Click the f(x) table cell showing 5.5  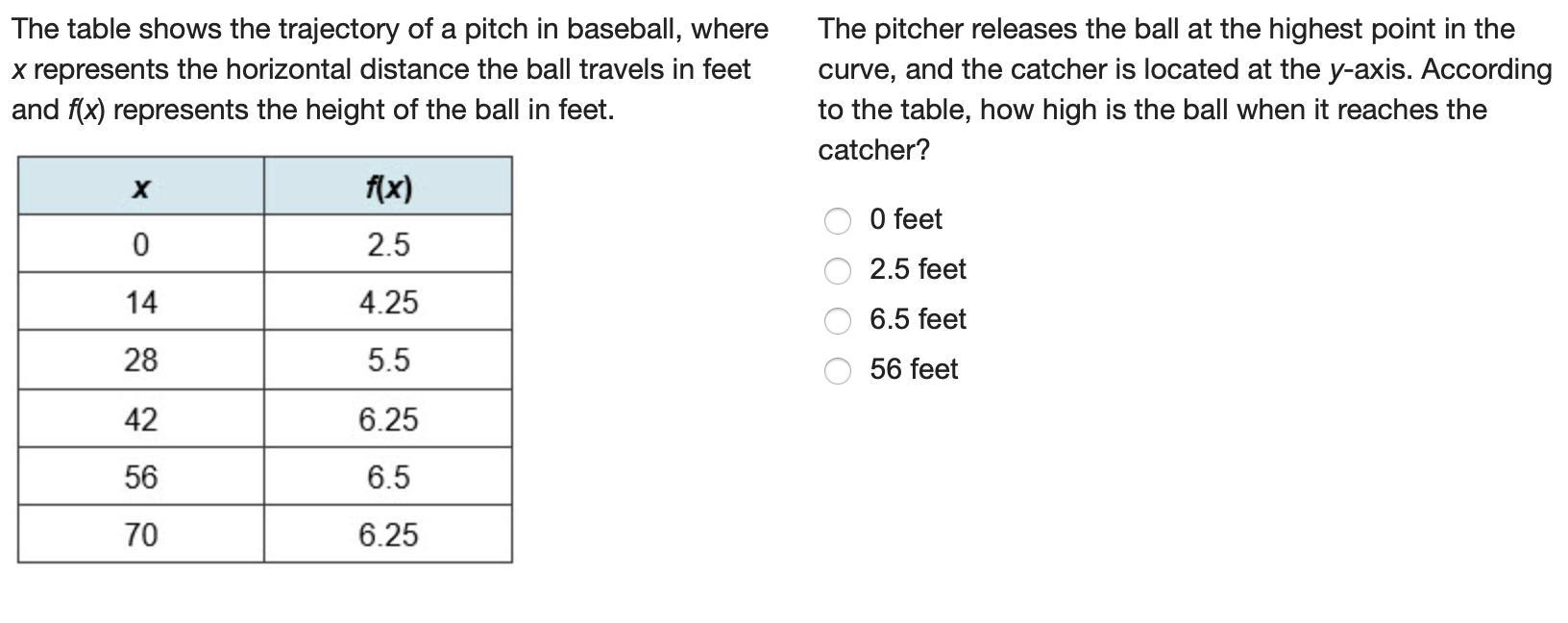(x=388, y=361)
